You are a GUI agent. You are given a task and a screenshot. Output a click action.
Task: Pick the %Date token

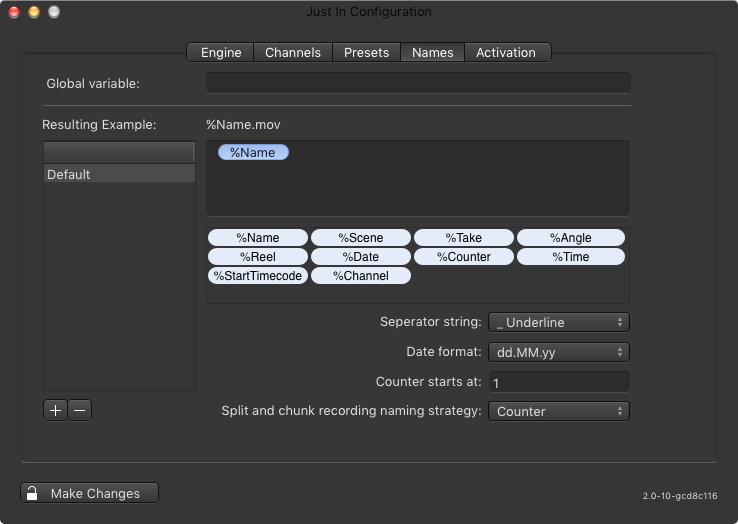[361, 257]
